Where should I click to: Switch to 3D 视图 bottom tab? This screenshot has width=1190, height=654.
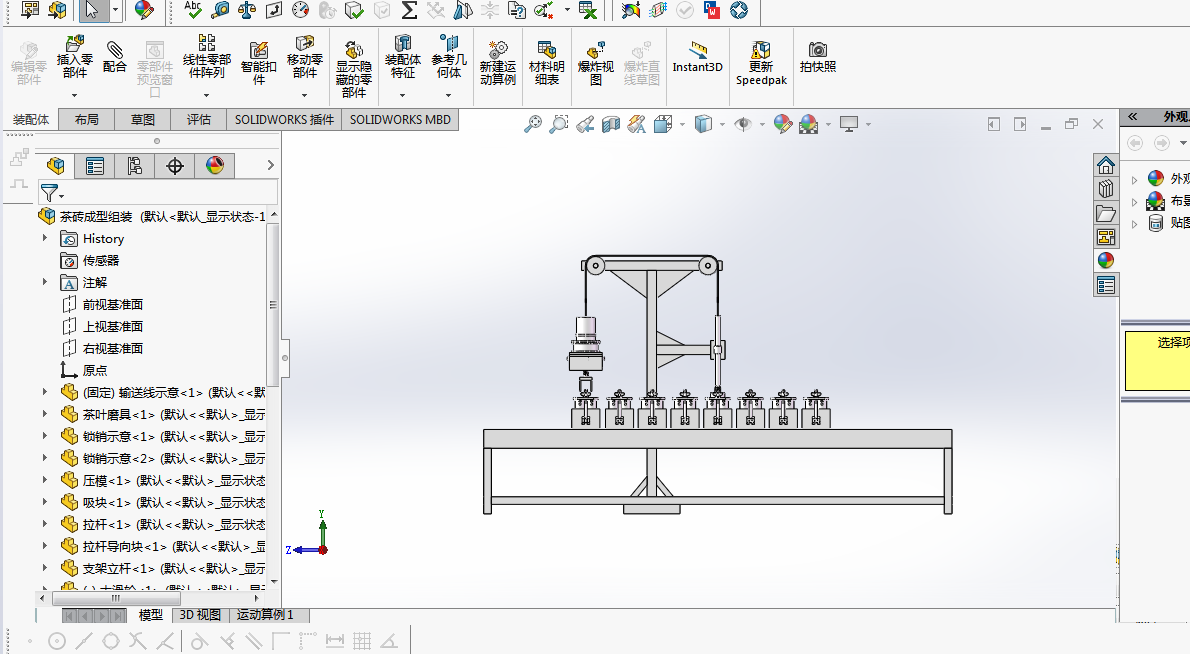point(200,615)
